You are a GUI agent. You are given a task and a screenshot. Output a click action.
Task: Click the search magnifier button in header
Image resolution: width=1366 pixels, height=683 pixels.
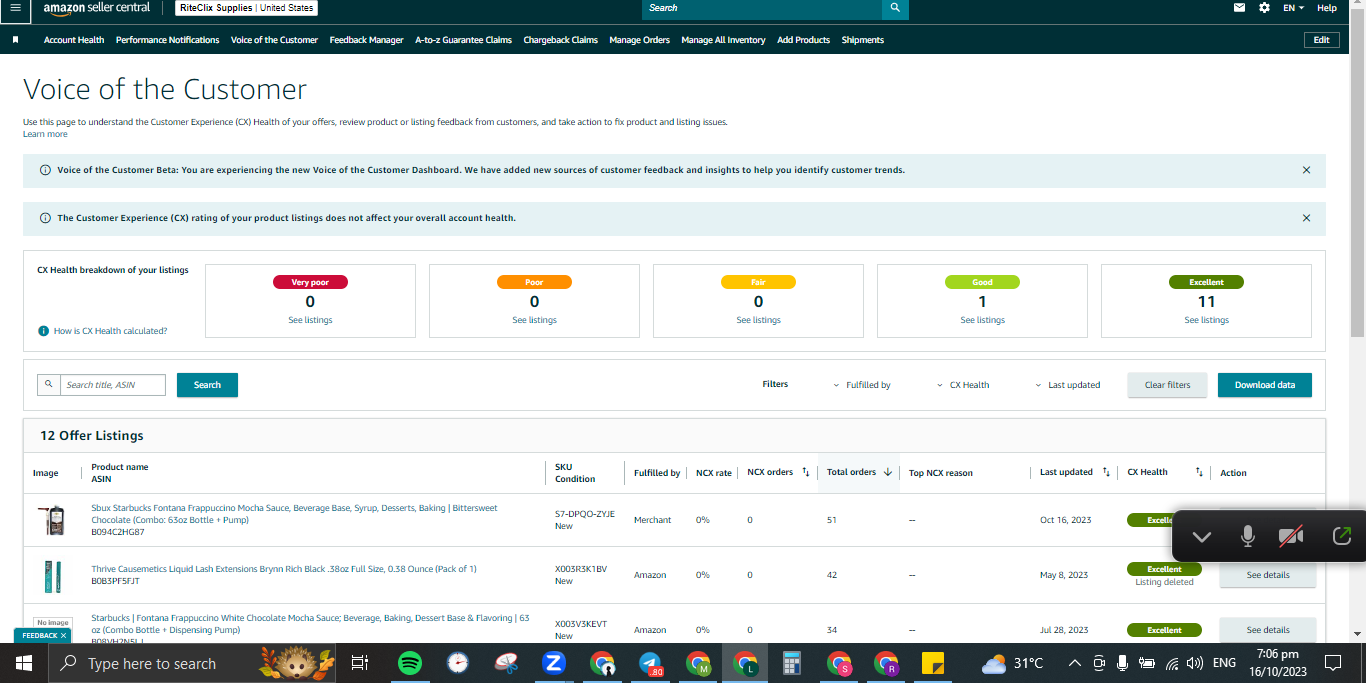point(895,8)
